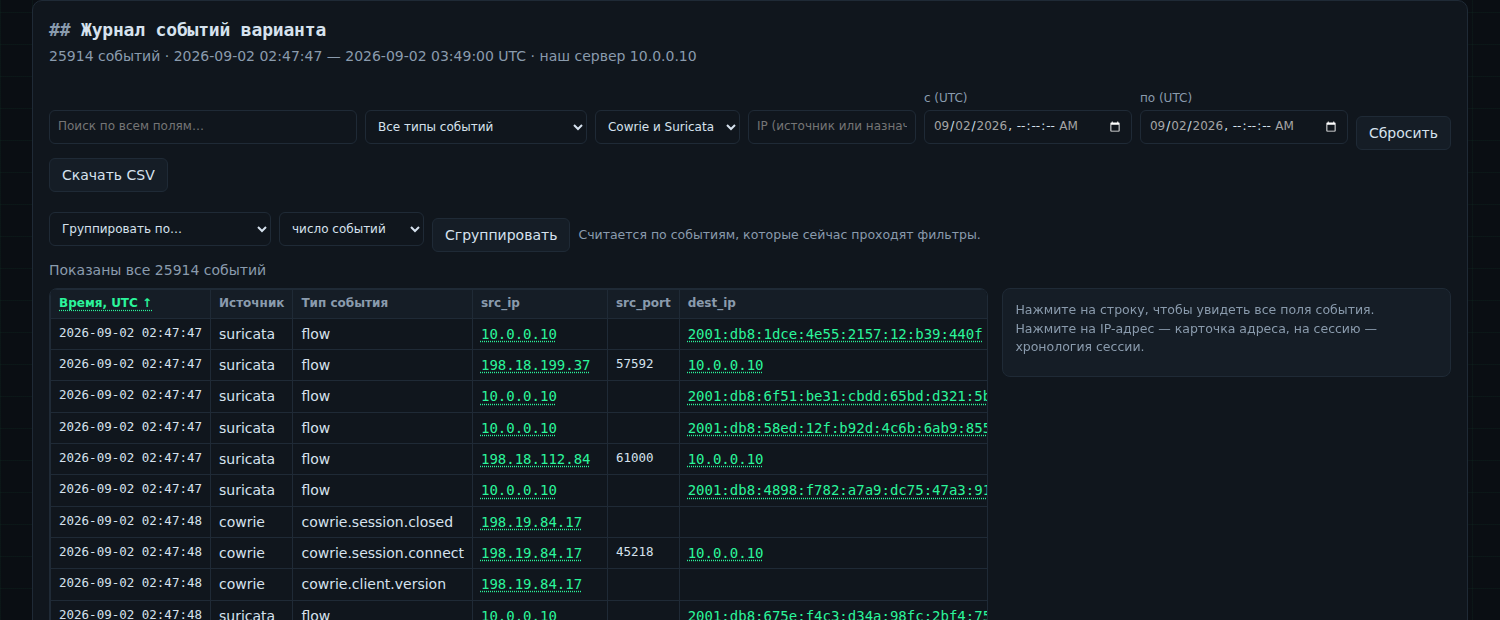Focus the IP address filter field
This screenshot has width=1500, height=620.
[832, 127]
